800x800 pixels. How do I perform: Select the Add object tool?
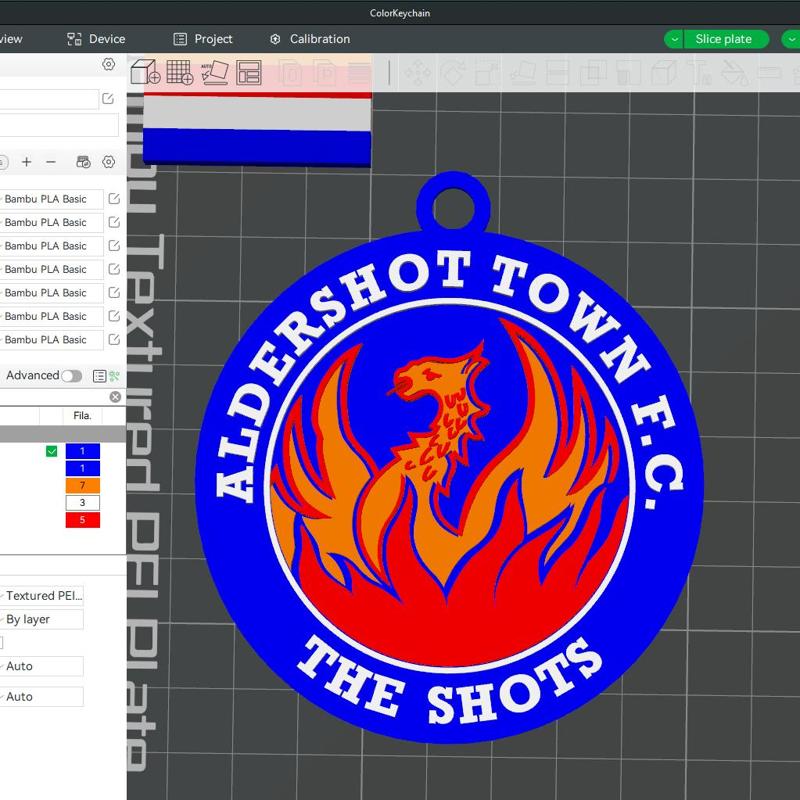coord(148,72)
